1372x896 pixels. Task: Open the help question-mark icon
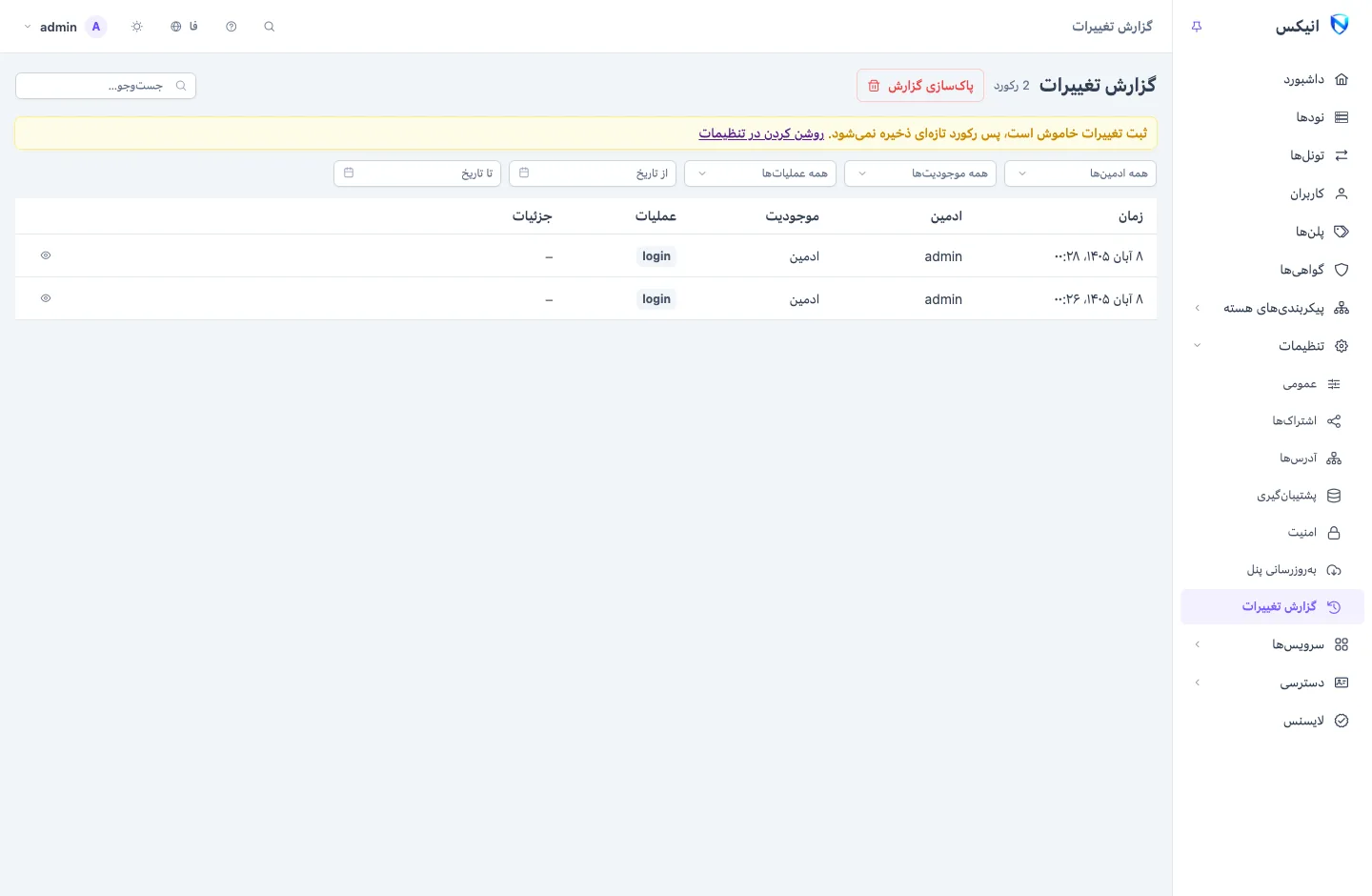(232, 27)
